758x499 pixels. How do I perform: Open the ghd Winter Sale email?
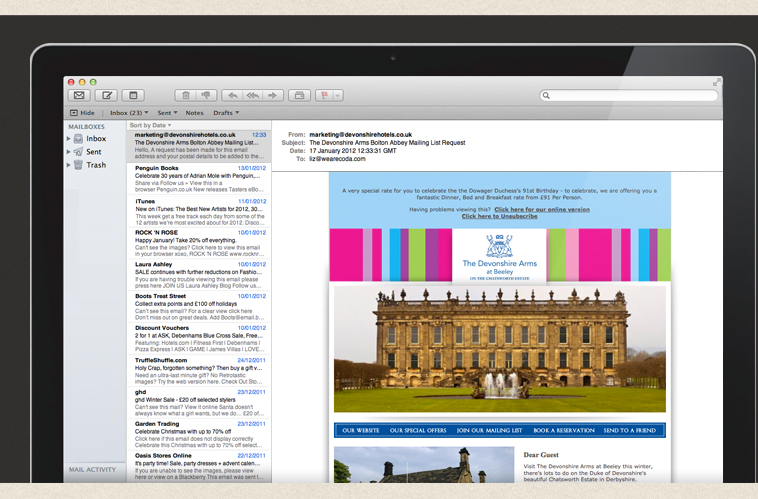tap(199, 403)
